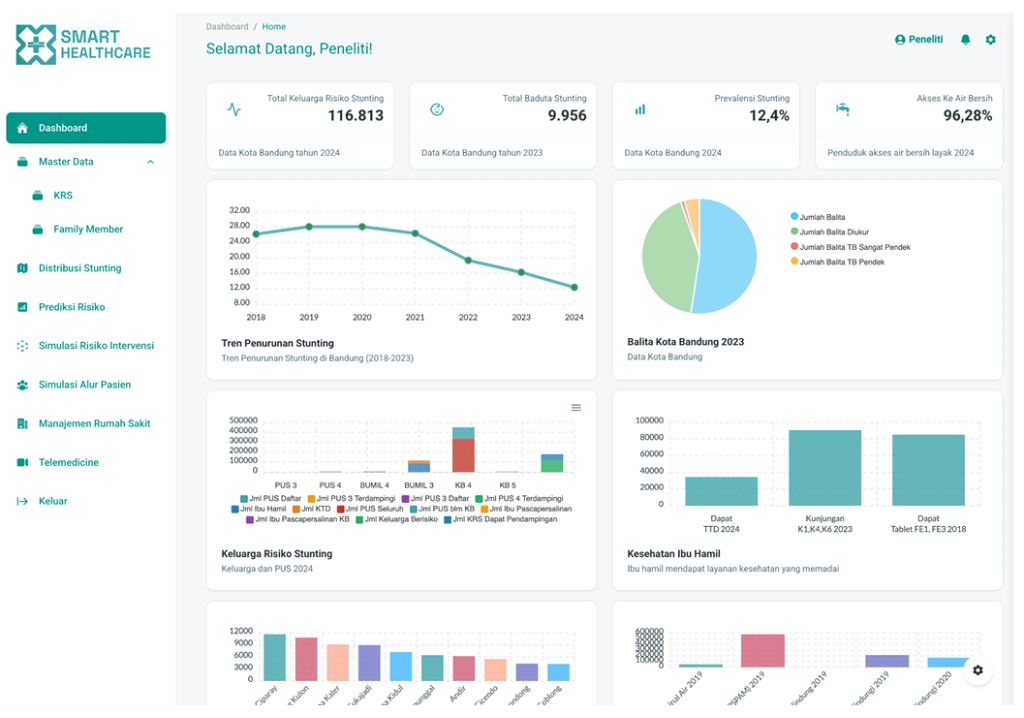Click the Home breadcrumb link
This screenshot has width=1024, height=718.
(274, 27)
